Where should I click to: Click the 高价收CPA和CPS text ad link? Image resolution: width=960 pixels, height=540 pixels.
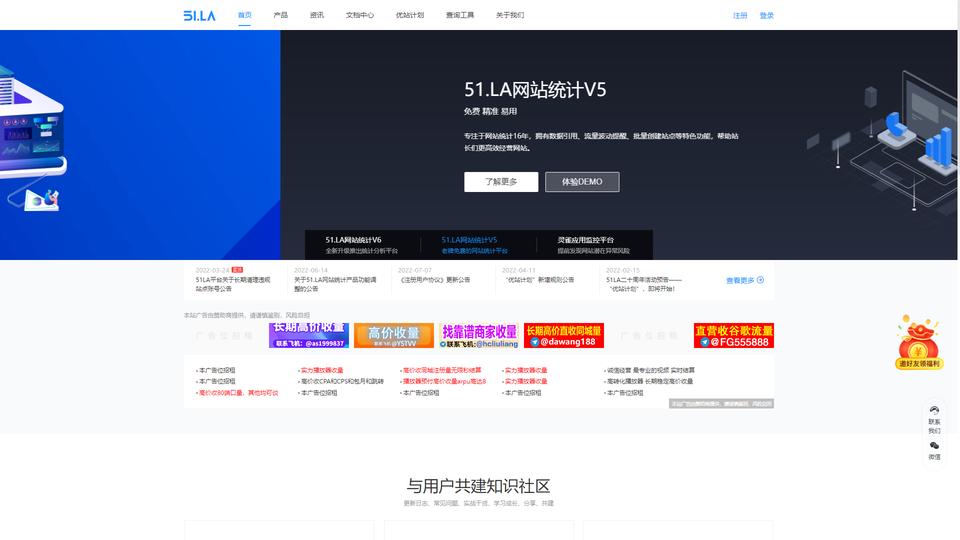point(342,381)
